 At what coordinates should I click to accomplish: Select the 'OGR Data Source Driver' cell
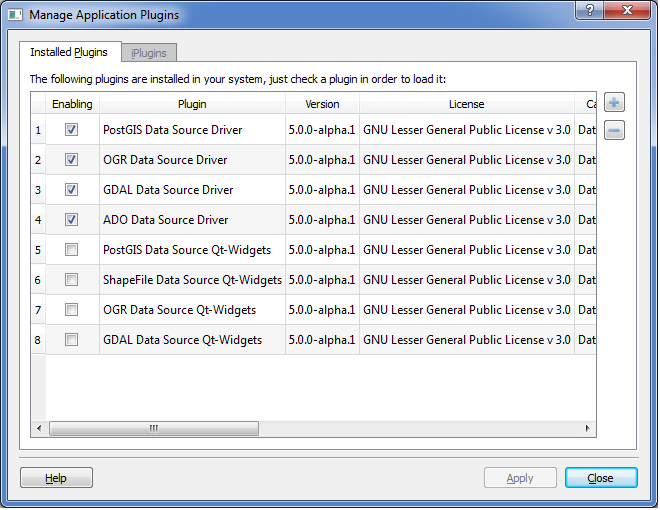193,160
